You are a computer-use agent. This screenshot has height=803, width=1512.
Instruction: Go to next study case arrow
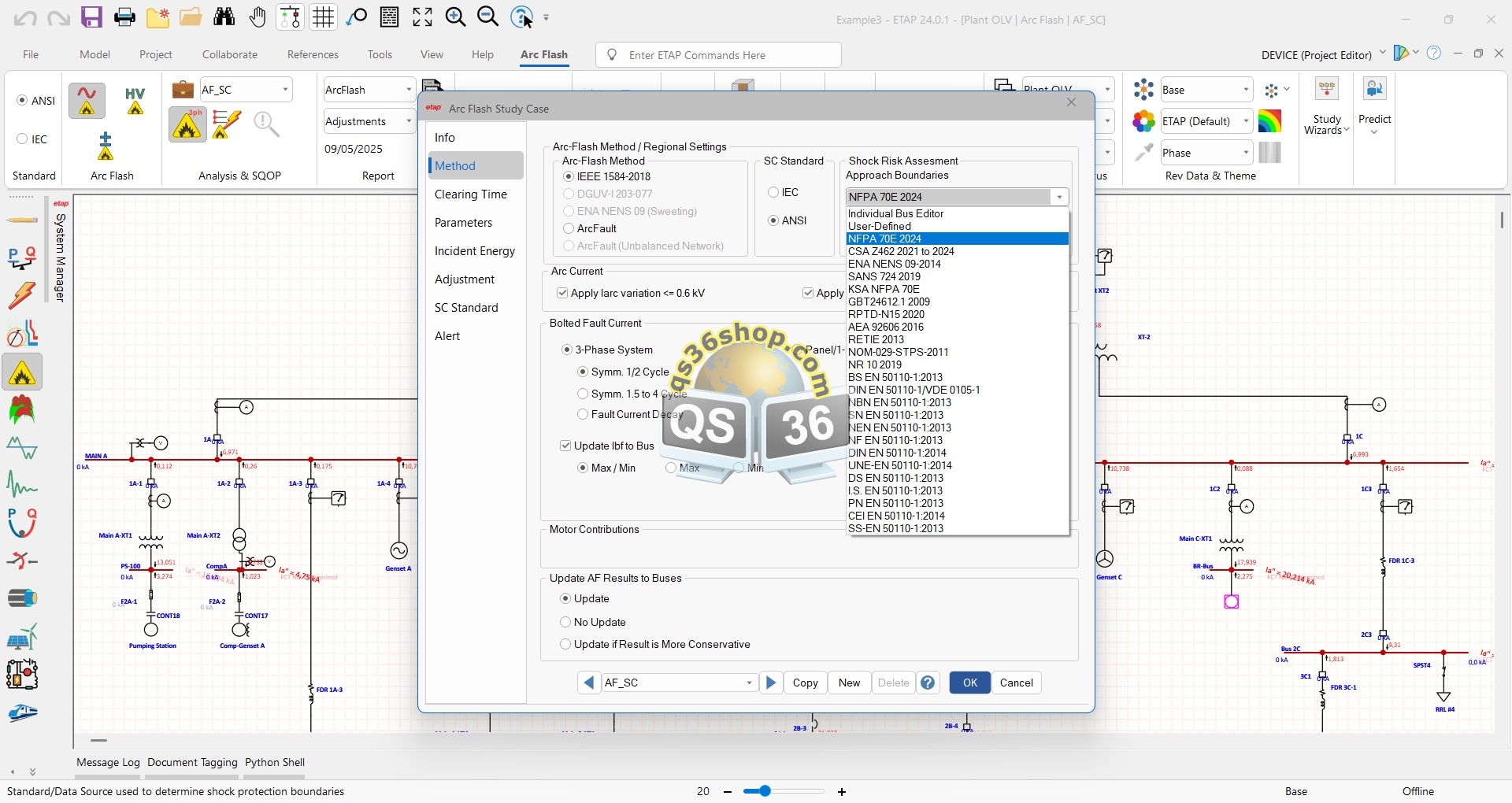point(772,683)
